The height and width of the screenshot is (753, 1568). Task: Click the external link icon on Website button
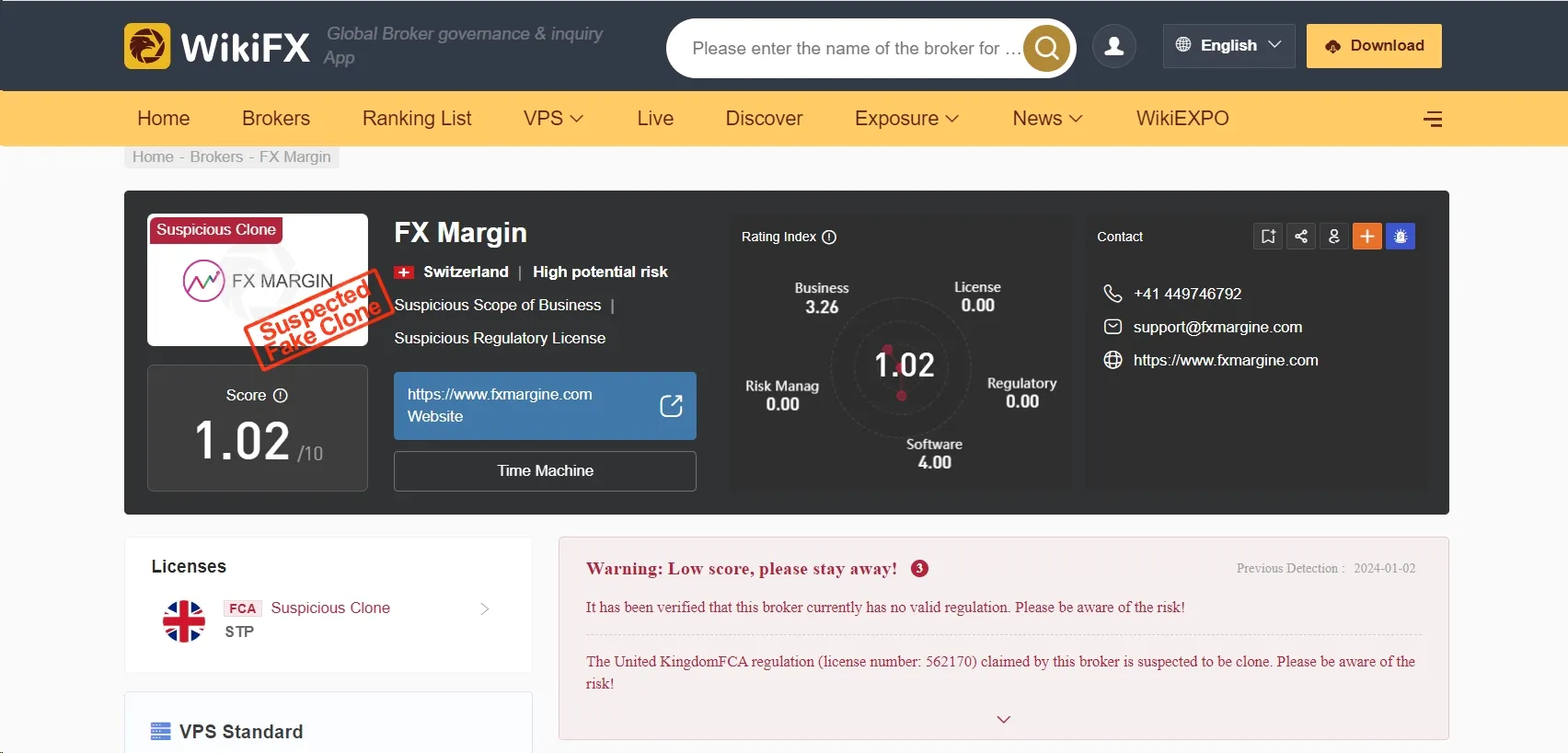pos(671,406)
